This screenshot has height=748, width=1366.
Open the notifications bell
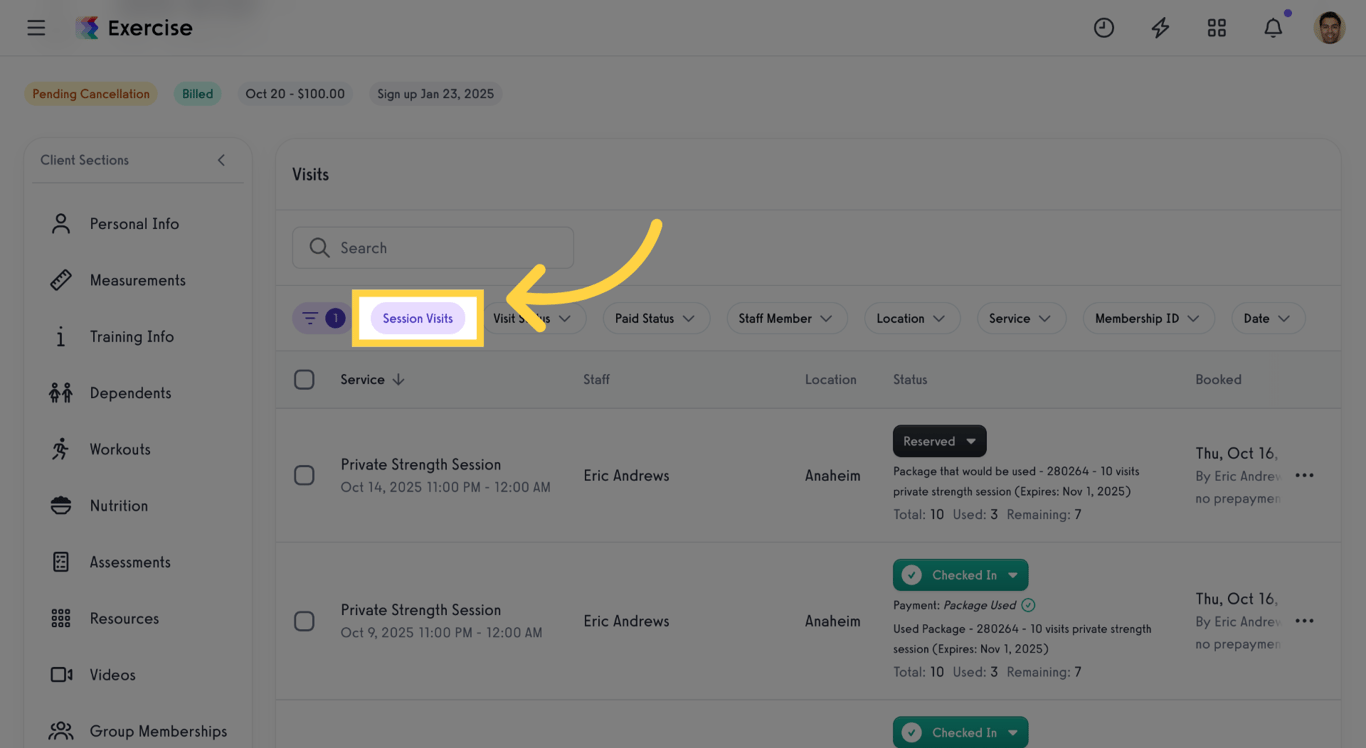[1273, 28]
